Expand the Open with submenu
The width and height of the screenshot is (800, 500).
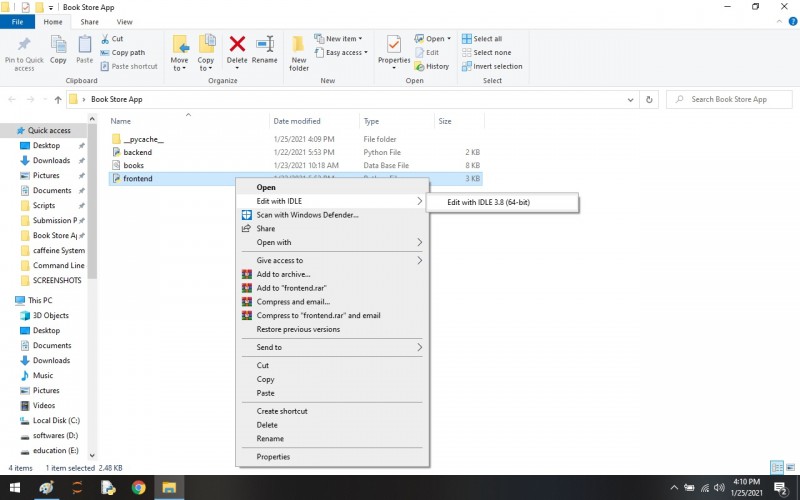[332, 242]
